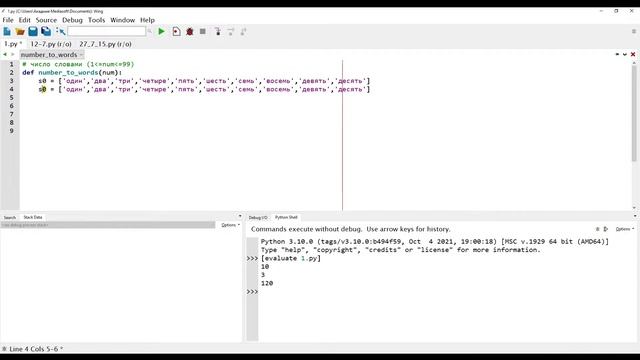Click the Step Into debugger icon
Image resolution: width=640 pixels, height=360 pixels.
(x=218, y=31)
